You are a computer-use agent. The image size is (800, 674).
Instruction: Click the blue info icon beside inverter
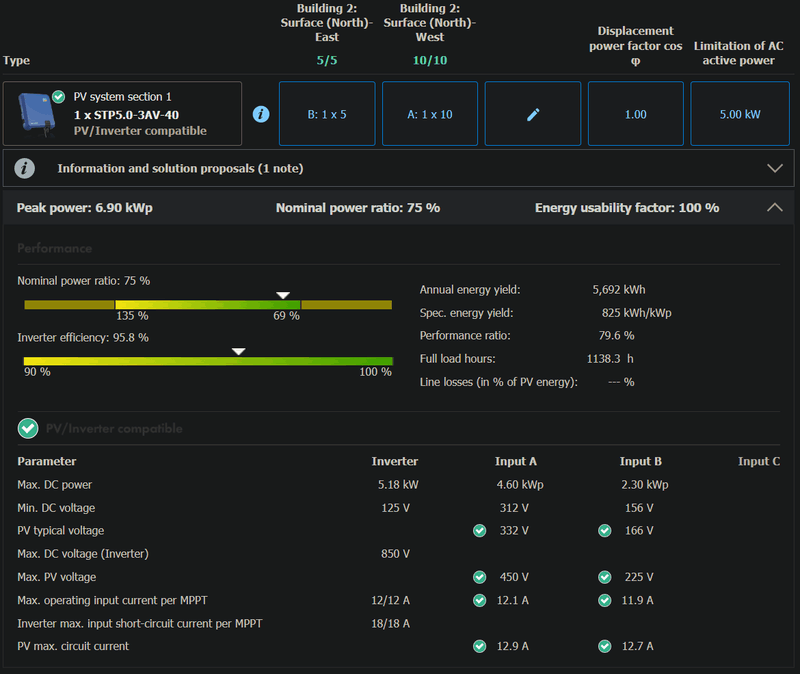(261, 114)
